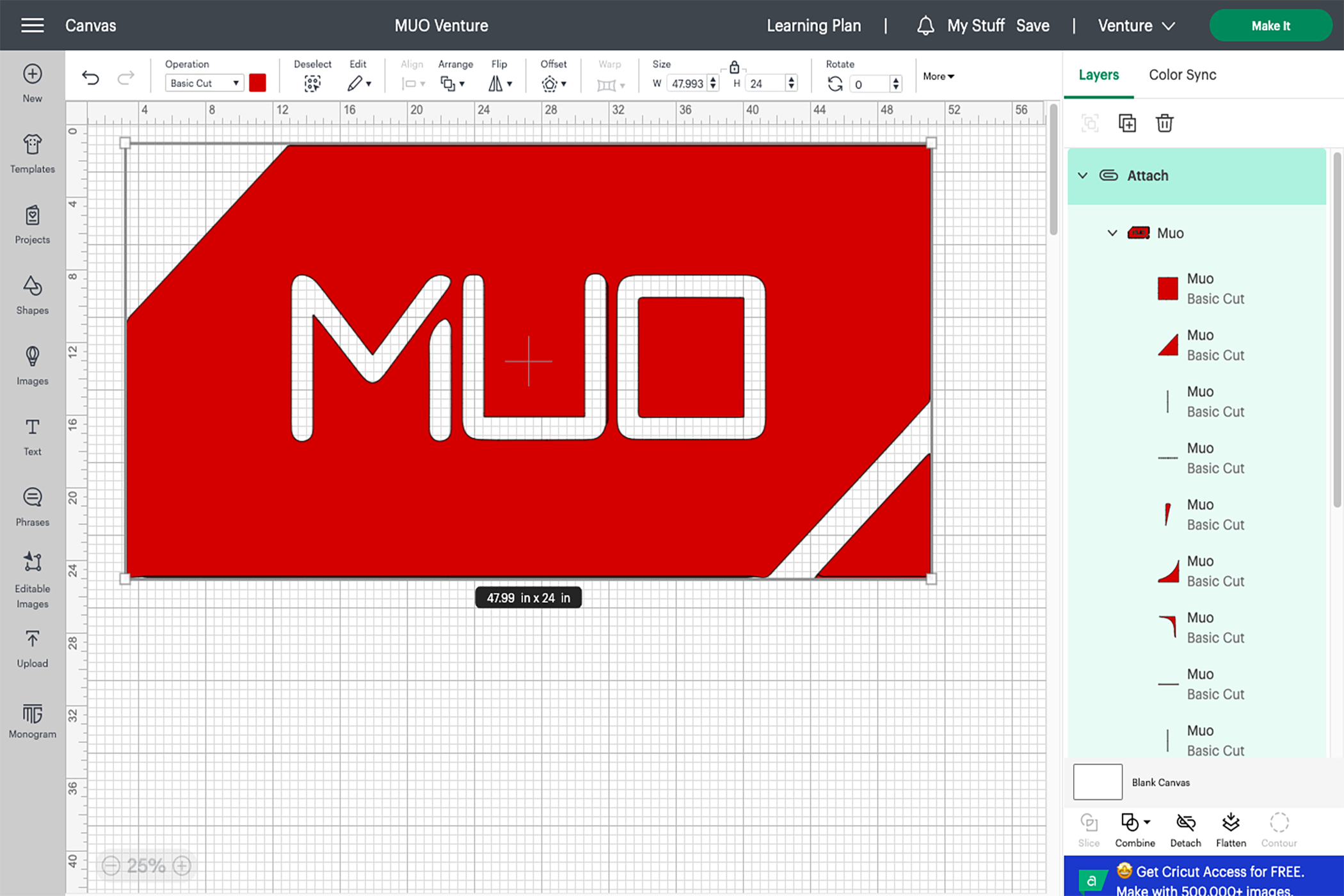Open the Learning Plan

pos(813,26)
